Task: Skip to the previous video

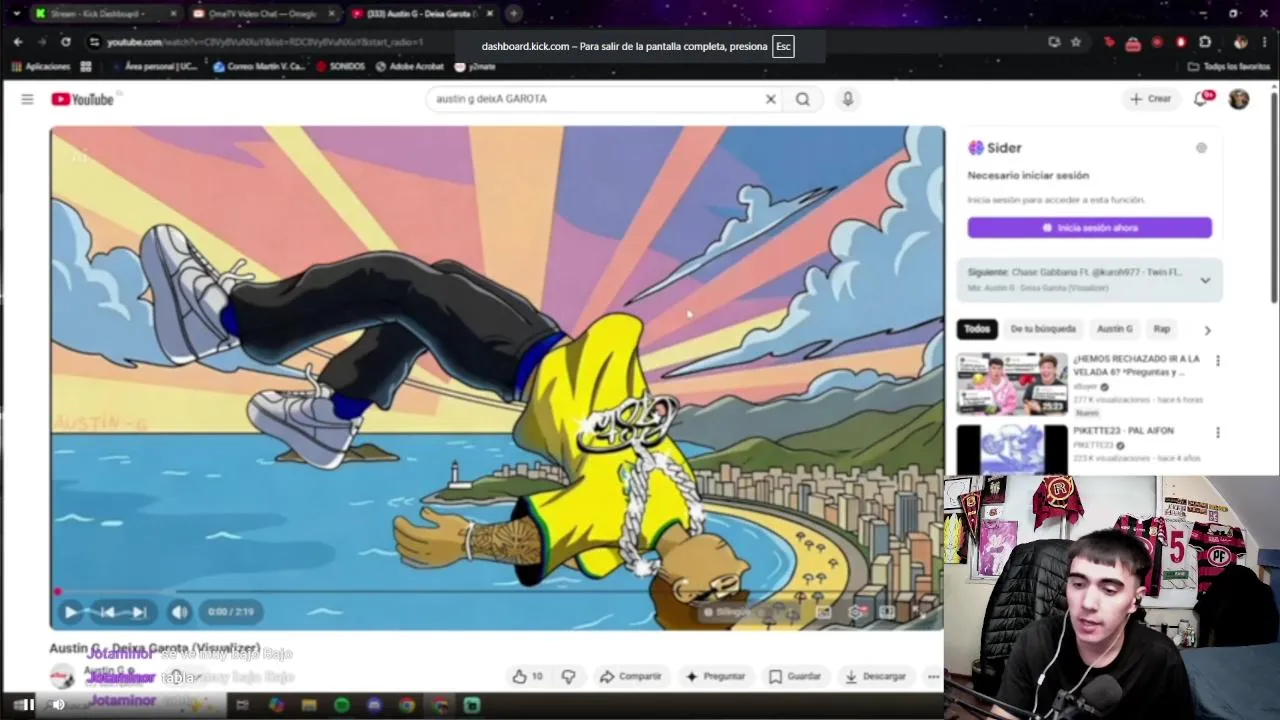Action: (107, 612)
